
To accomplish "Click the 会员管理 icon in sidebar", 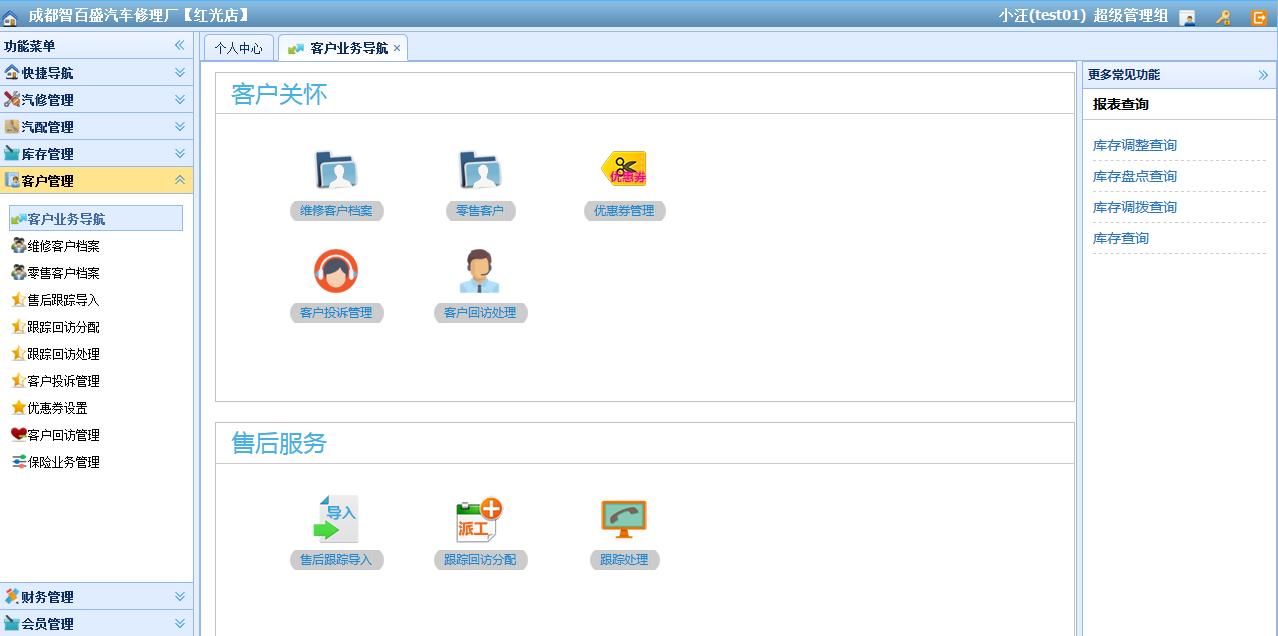I will pos(12,623).
